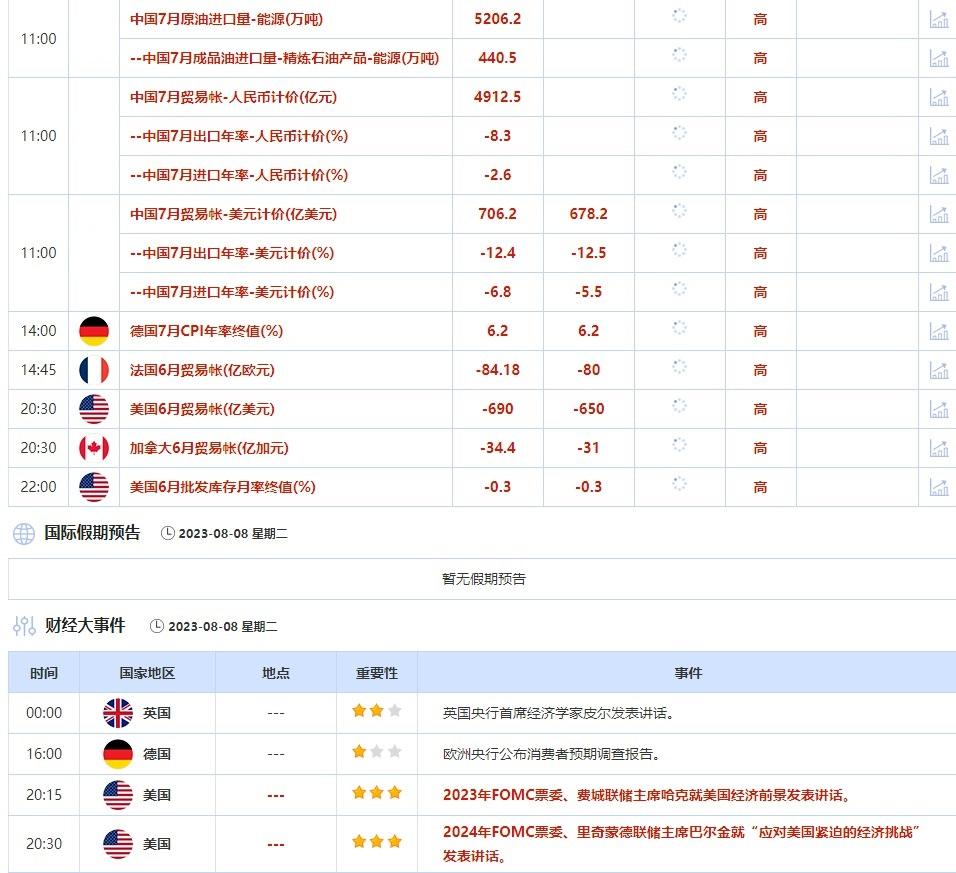Click the three-star rating for 20:15 美国 event

pyautogui.click(x=377, y=793)
